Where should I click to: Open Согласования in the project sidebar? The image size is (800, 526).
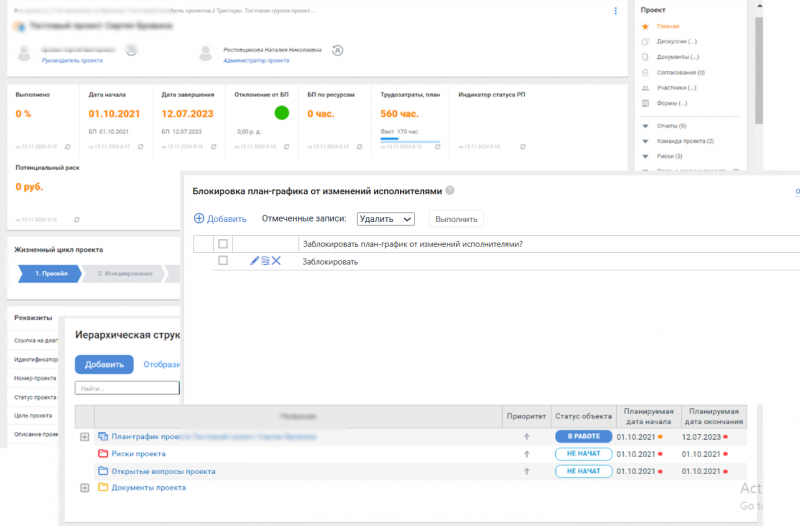point(680,72)
